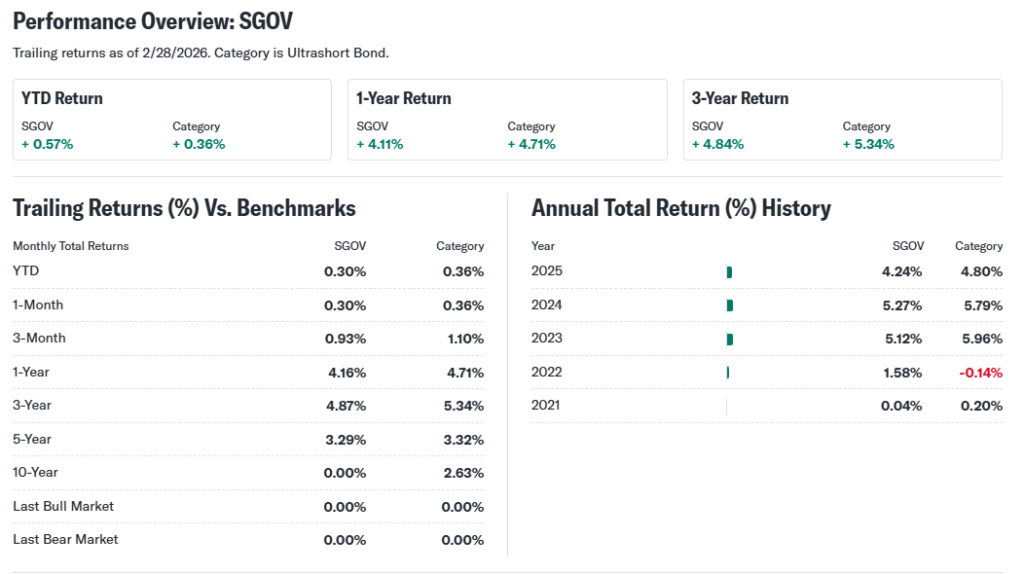Click the 2021 year row label

[546, 405]
